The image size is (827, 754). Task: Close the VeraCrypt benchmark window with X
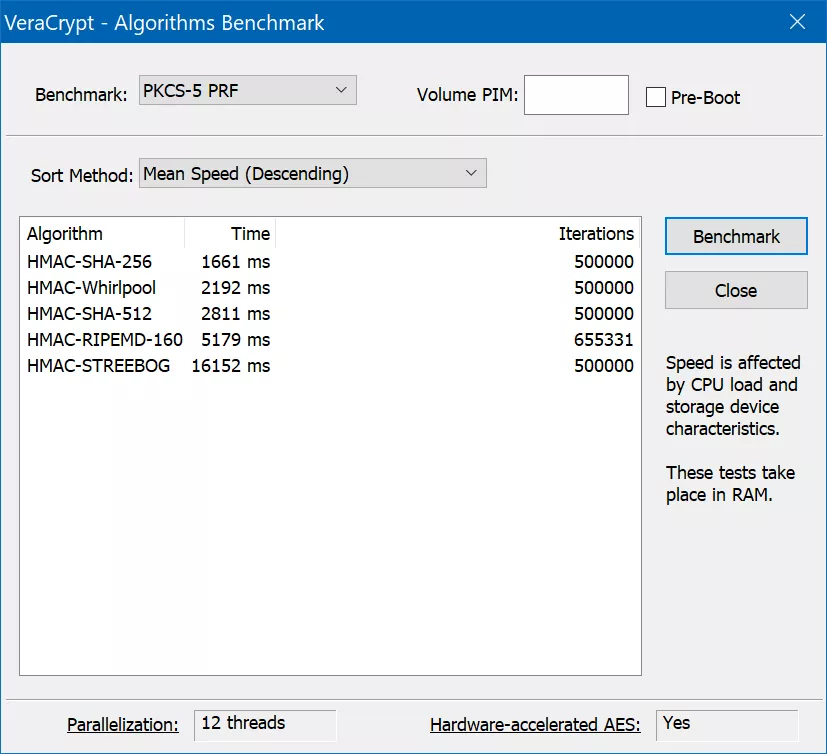coord(797,22)
